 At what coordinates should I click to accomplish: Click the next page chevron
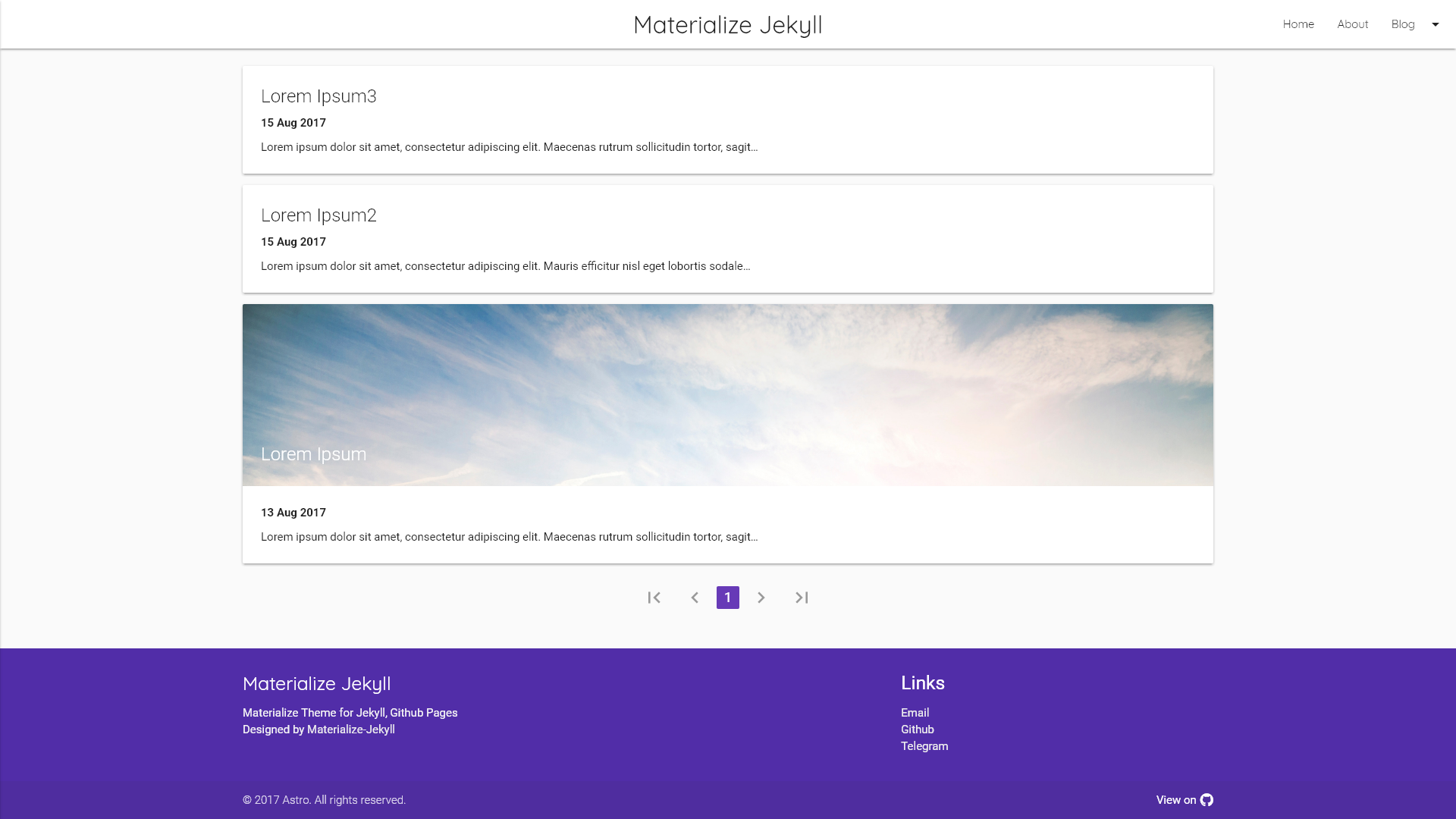pos(761,598)
